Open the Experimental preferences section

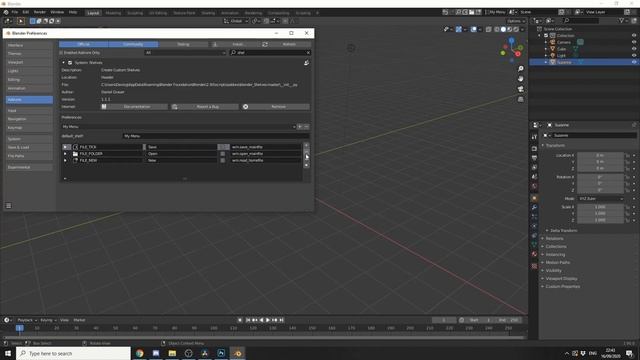[x=29, y=167]
